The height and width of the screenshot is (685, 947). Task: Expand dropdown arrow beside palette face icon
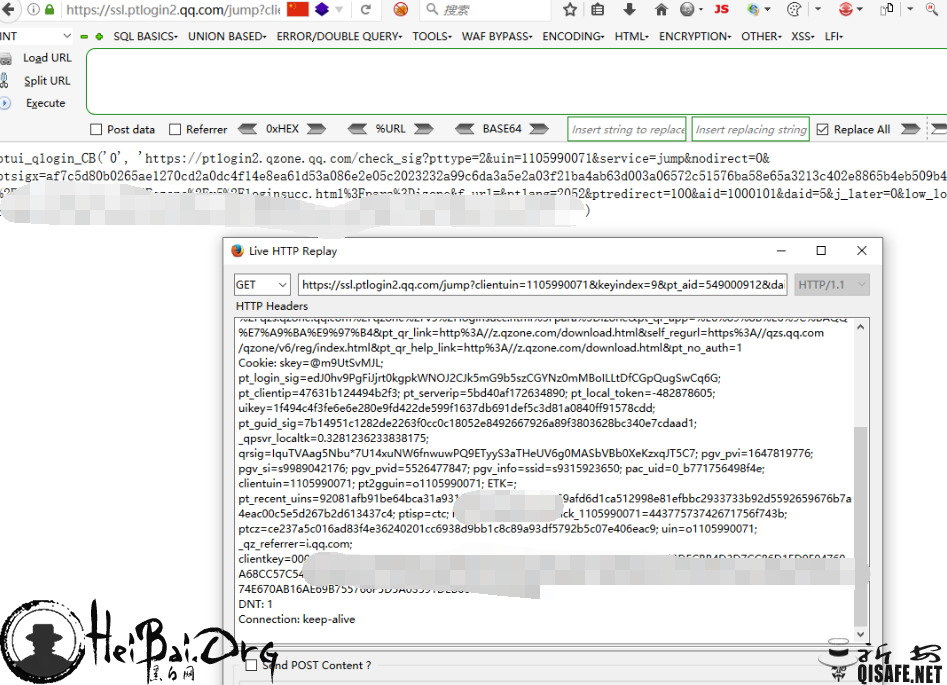coord(818,10)
